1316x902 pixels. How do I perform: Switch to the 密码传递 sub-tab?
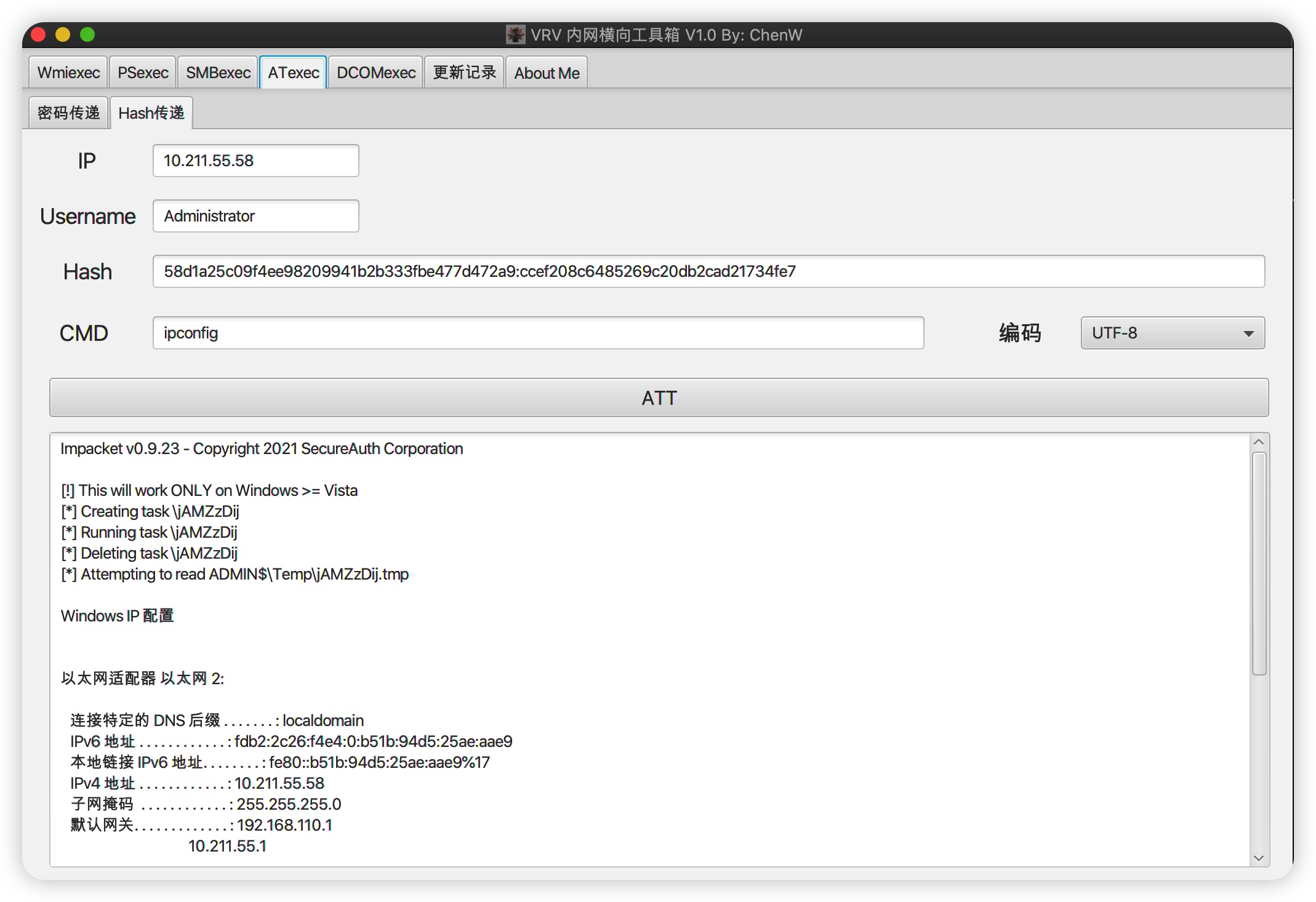pyautogui.click(x=68, y=113)
